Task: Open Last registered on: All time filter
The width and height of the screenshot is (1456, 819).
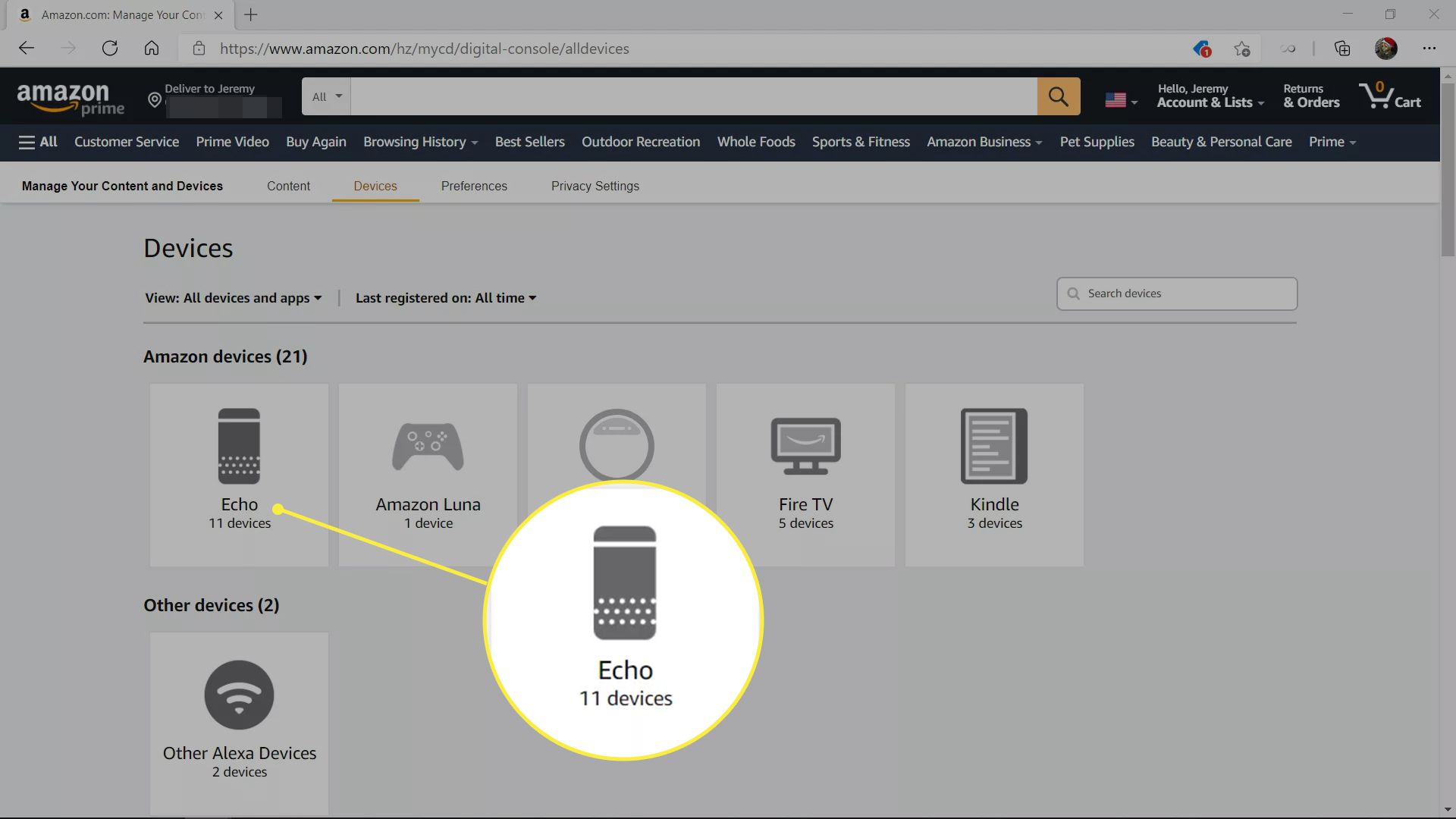Action: coord(446,298)
